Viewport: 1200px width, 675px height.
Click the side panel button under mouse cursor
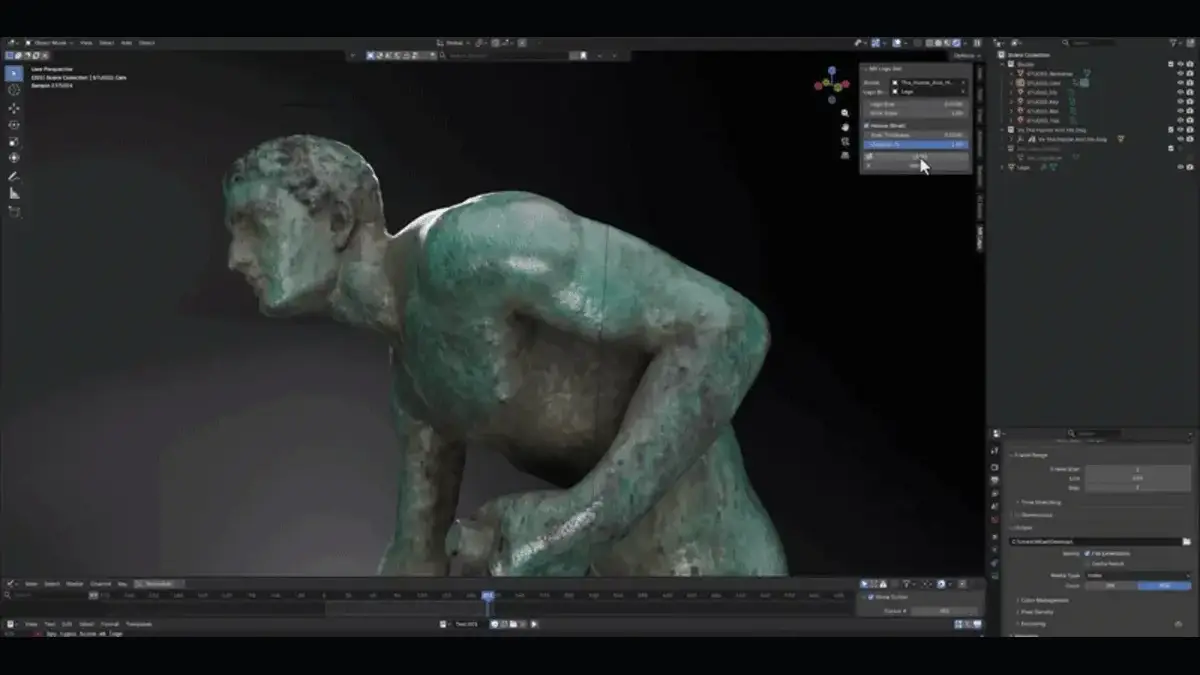pyautogui.click(x=916, y=156)
